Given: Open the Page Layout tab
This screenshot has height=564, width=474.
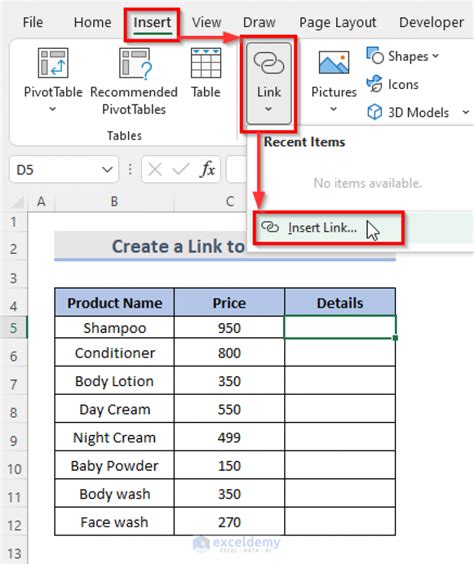Looking at the screenshot, I should [338, 23].
